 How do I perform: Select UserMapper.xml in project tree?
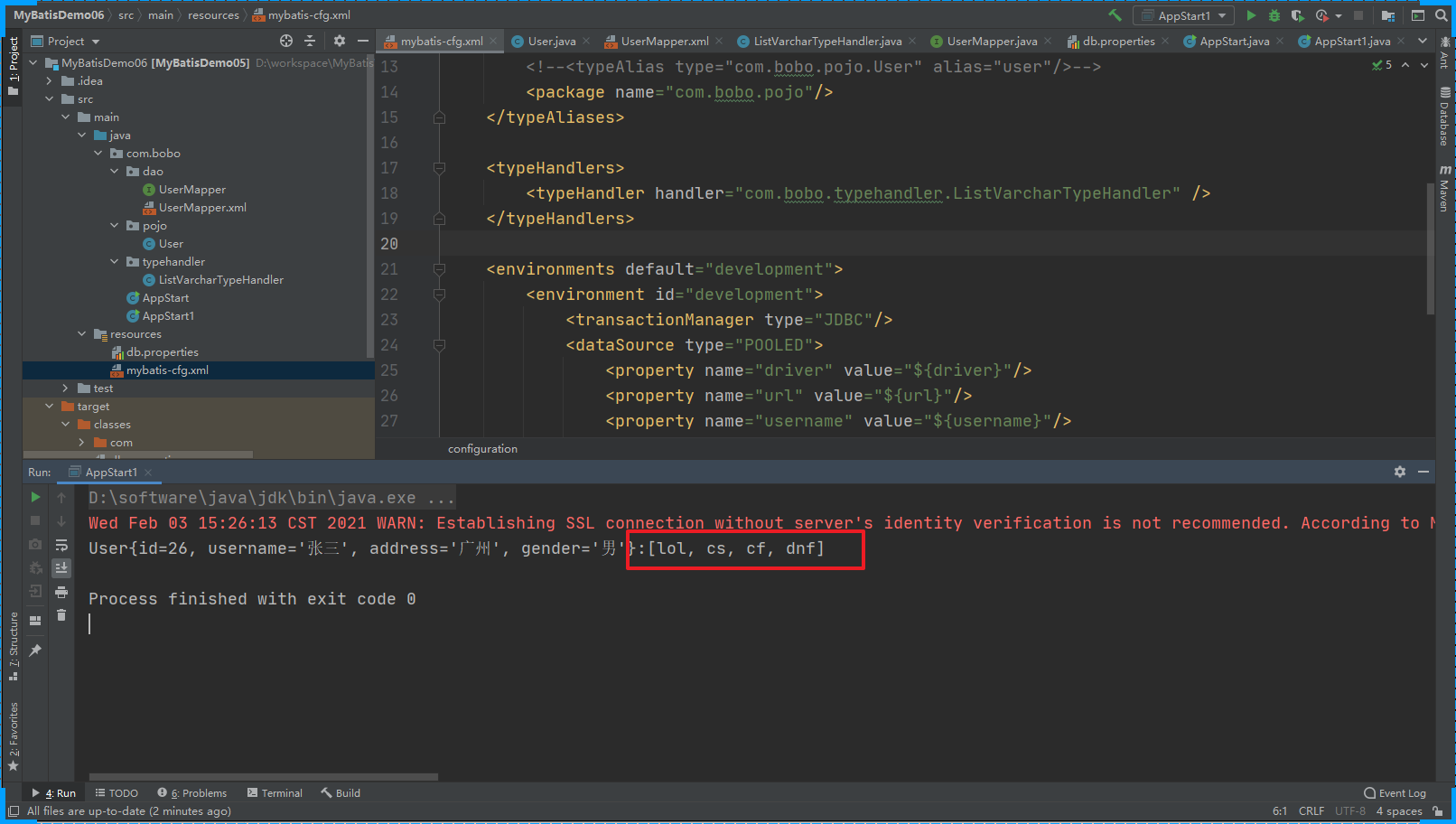[x=202, y=207]
